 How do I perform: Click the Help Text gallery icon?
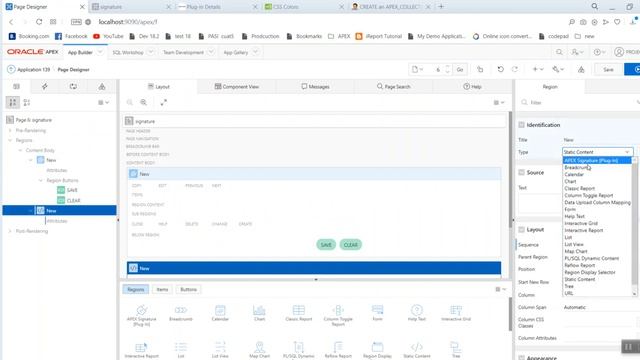coord(417,313)
